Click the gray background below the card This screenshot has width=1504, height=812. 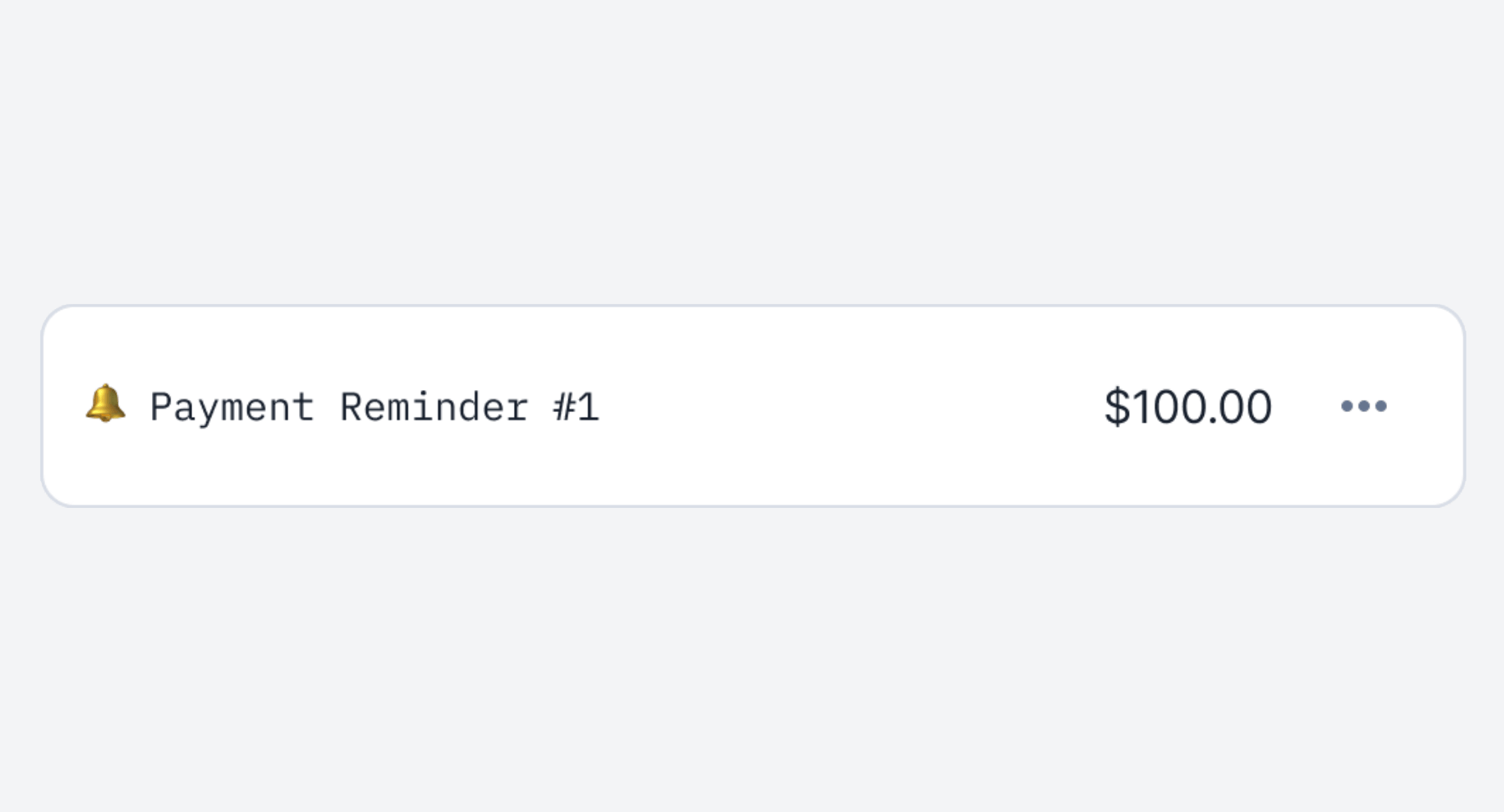[x=752, y=660]
